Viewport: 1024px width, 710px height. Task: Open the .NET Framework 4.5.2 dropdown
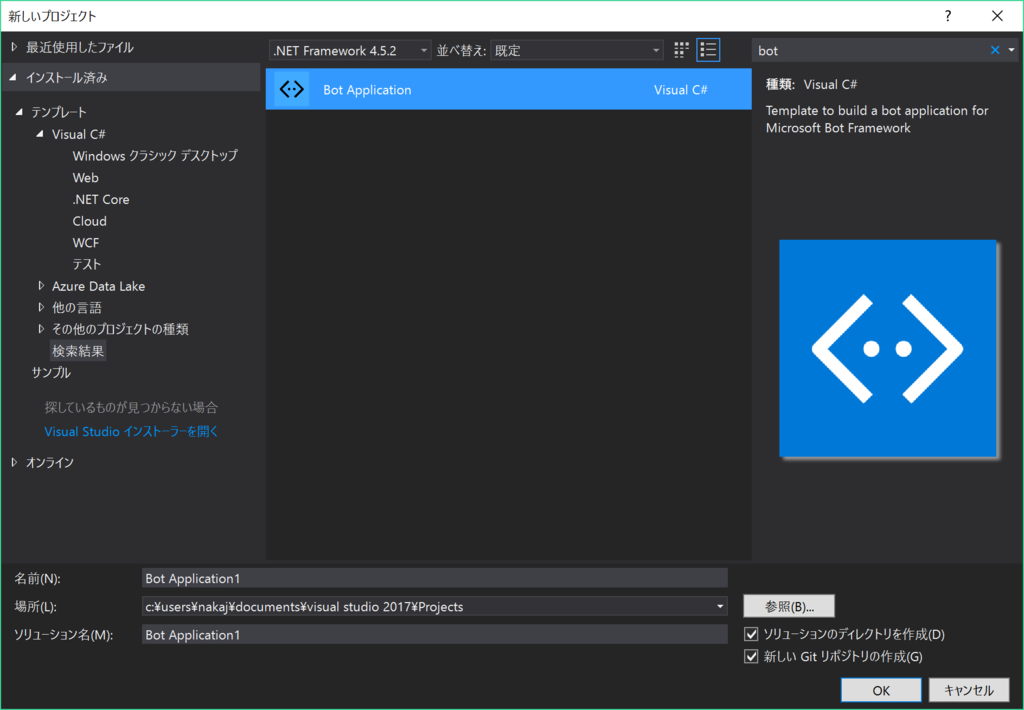click(x=349, y=50)
